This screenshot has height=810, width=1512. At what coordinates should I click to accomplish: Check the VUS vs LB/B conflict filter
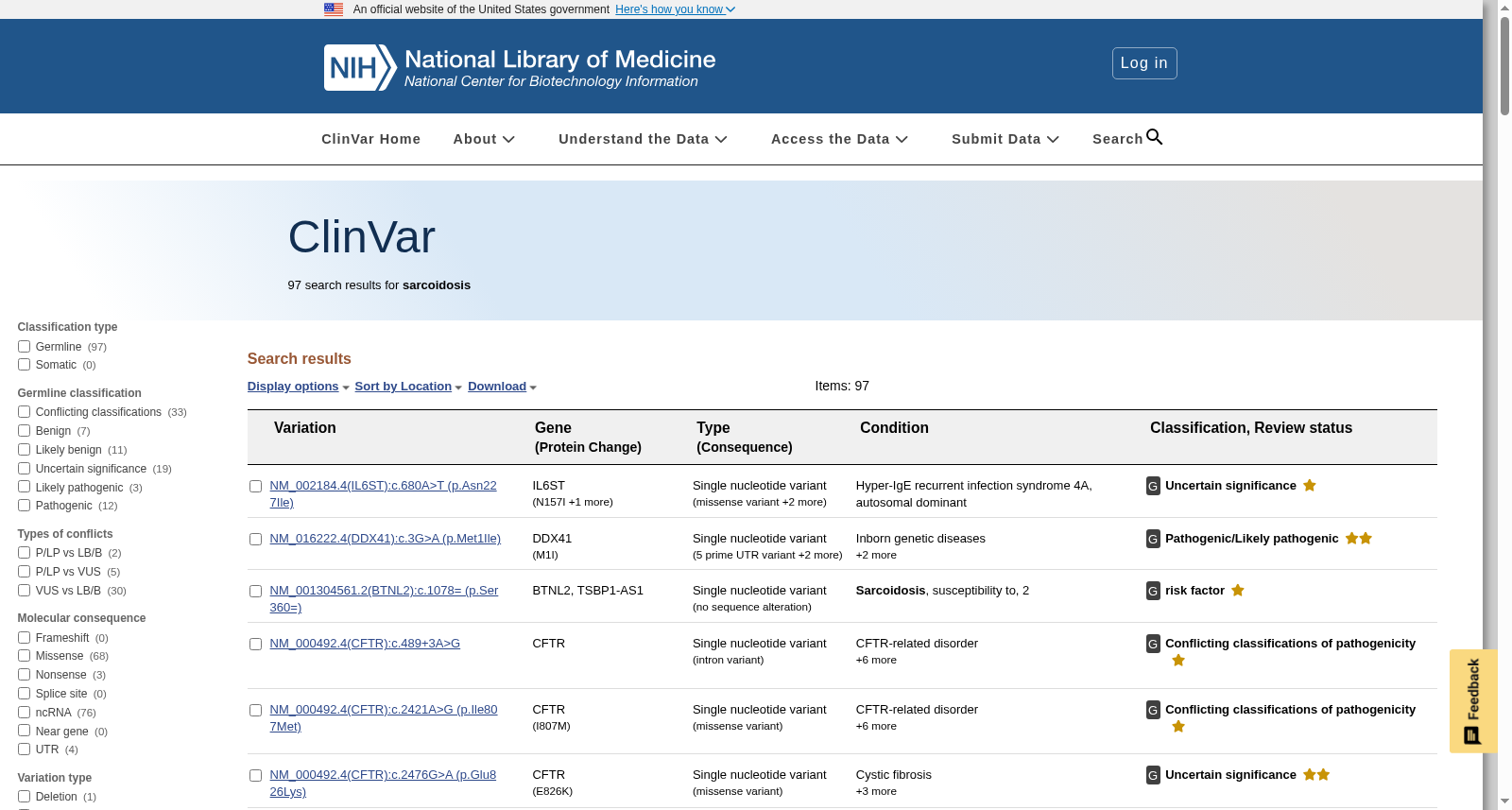click(x=24, y=591)
